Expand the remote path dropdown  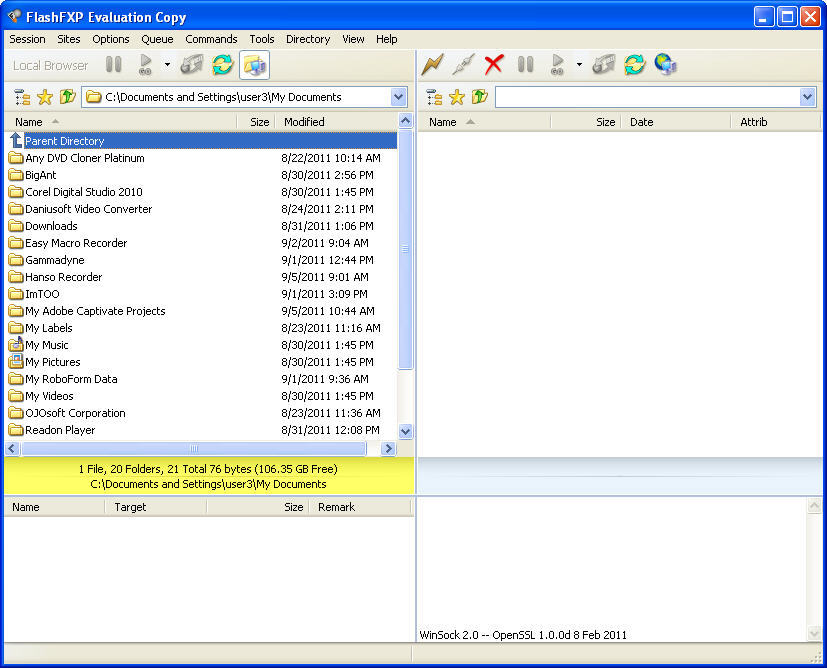[x=807, y=97]
